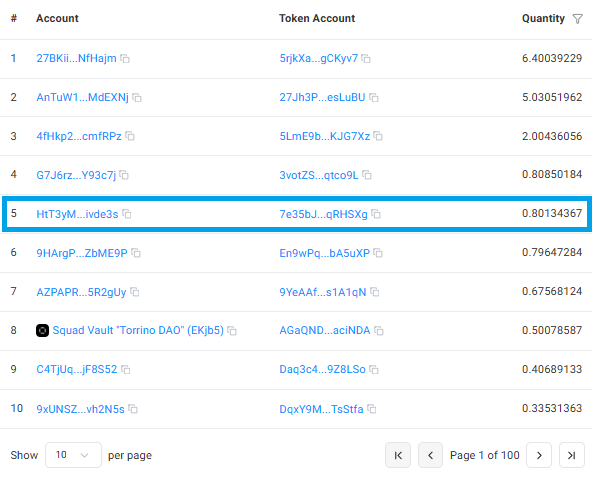Open account 27BKii...NfHajm
The height and width of the screenshot is (477, 592).
point(76,59)
